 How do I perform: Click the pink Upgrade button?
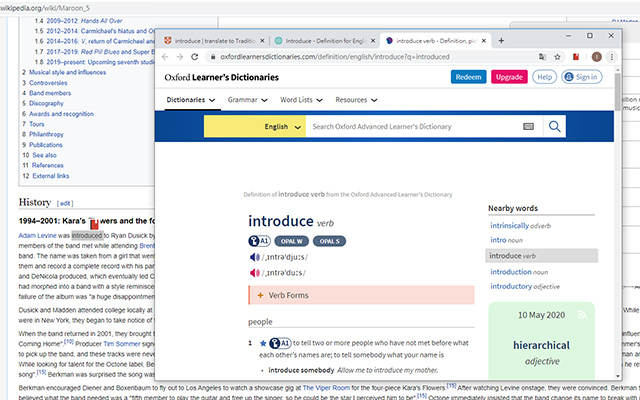[x=509, y=77]
